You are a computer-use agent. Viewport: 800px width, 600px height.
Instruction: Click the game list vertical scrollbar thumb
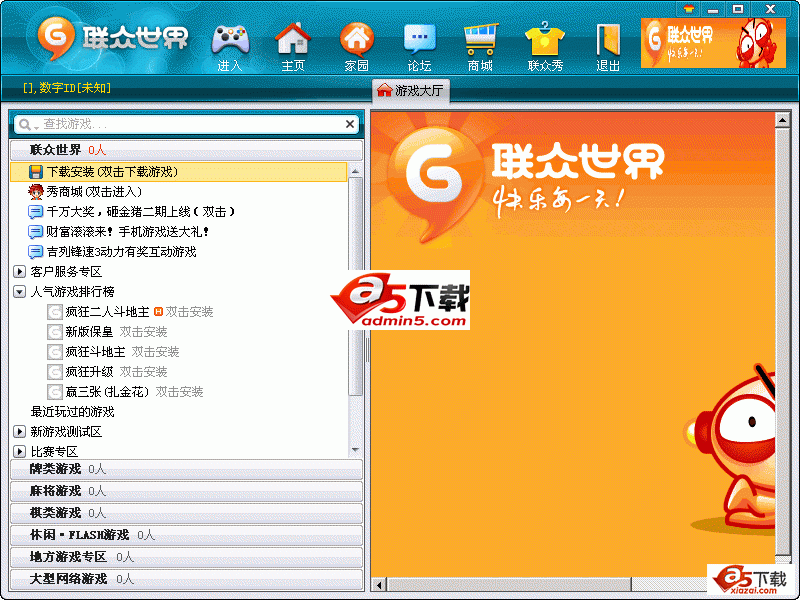tap(355, 286)
